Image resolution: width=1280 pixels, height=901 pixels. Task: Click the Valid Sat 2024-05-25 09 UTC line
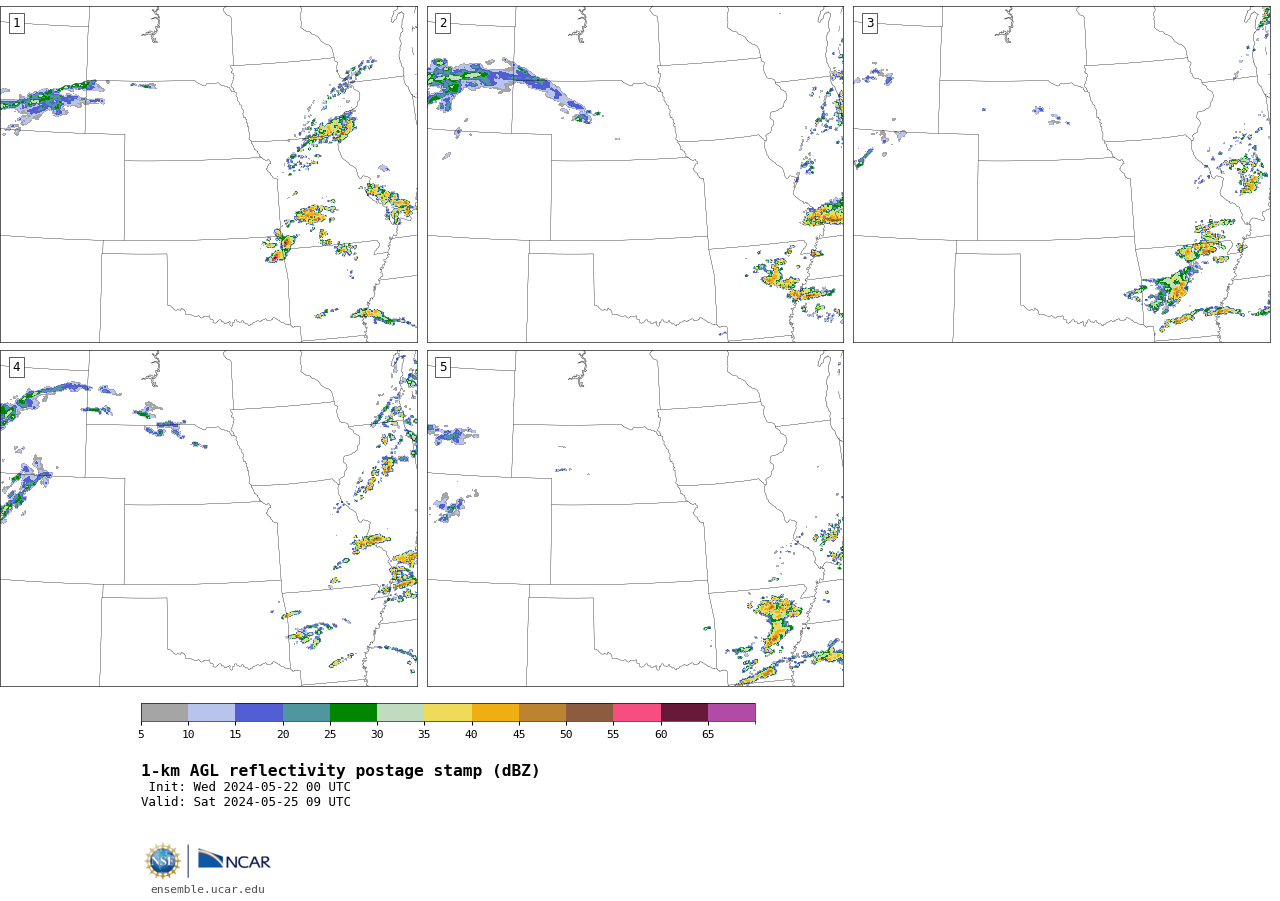coord(246,802)
